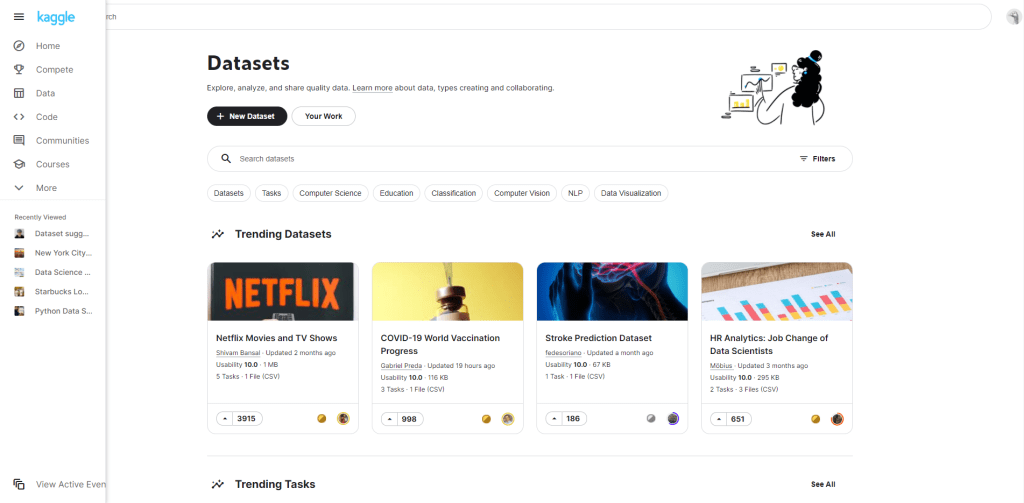1024x503 pixels.
Task: Open author avatar on HR Analytics card
Action: tap(837, 419)
